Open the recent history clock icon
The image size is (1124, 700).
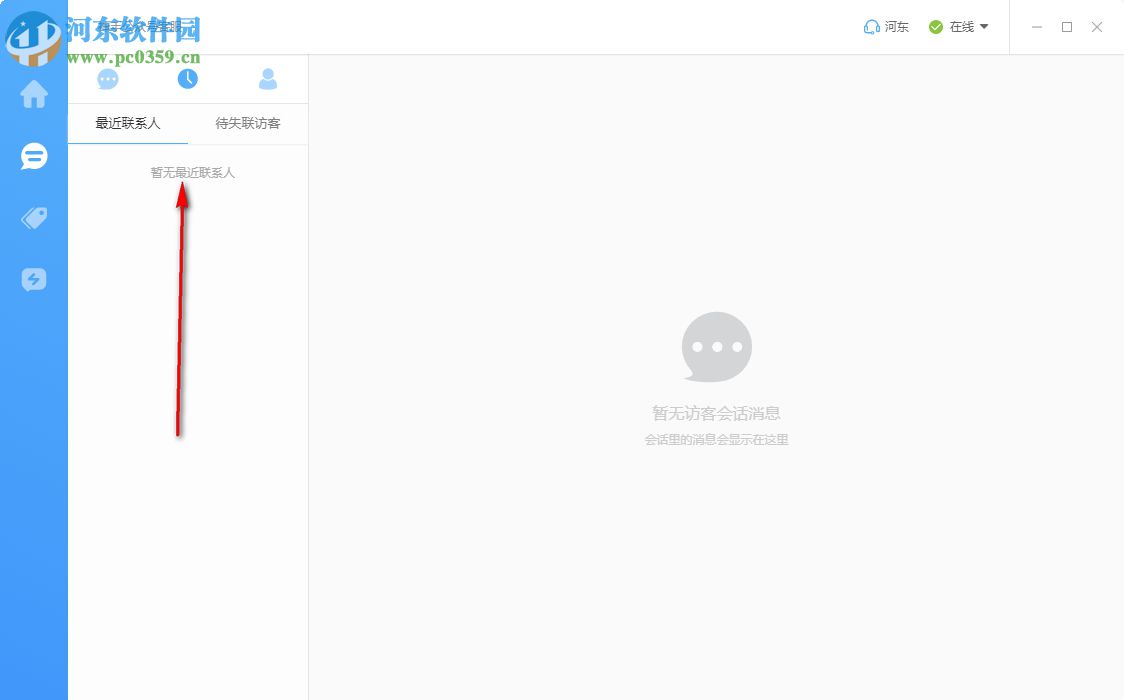(x=188, y=78)
